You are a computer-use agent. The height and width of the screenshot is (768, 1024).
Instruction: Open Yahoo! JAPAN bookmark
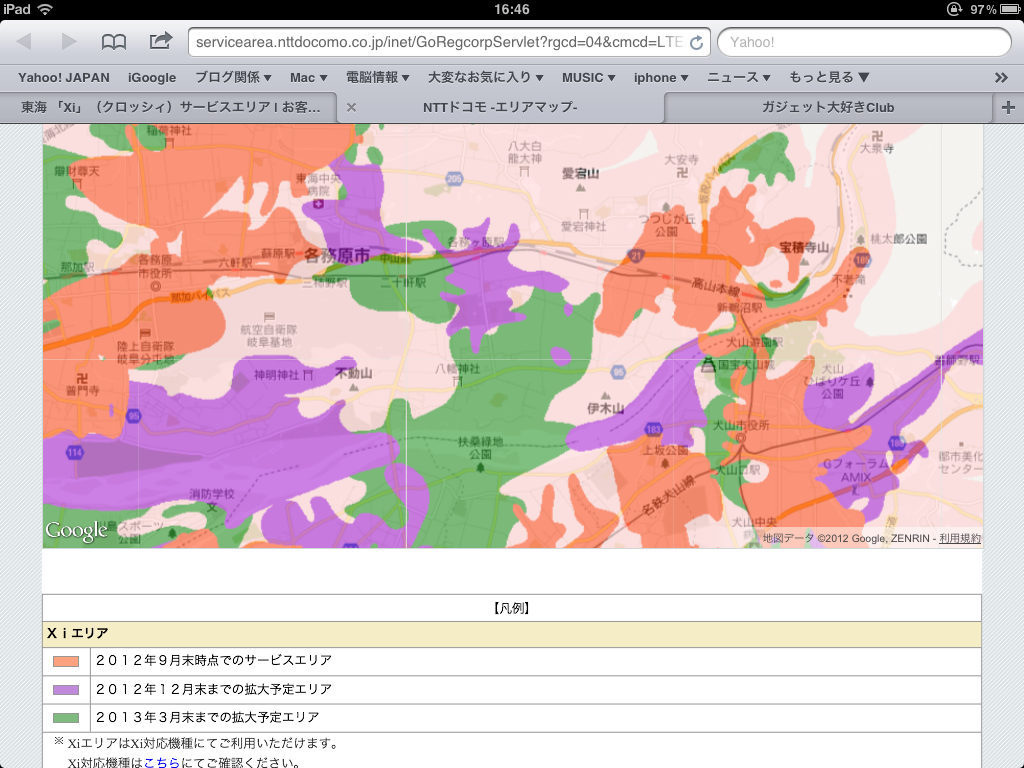64,78
